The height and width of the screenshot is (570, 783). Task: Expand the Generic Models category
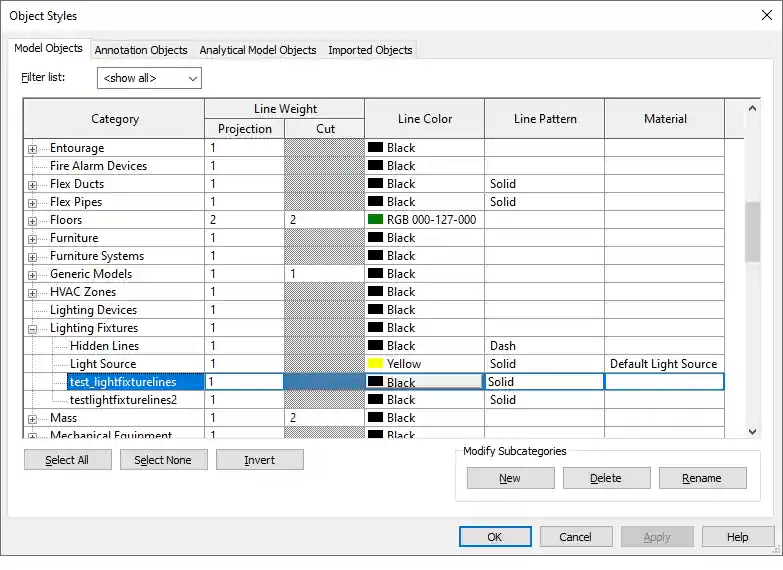tap(32, 274)
